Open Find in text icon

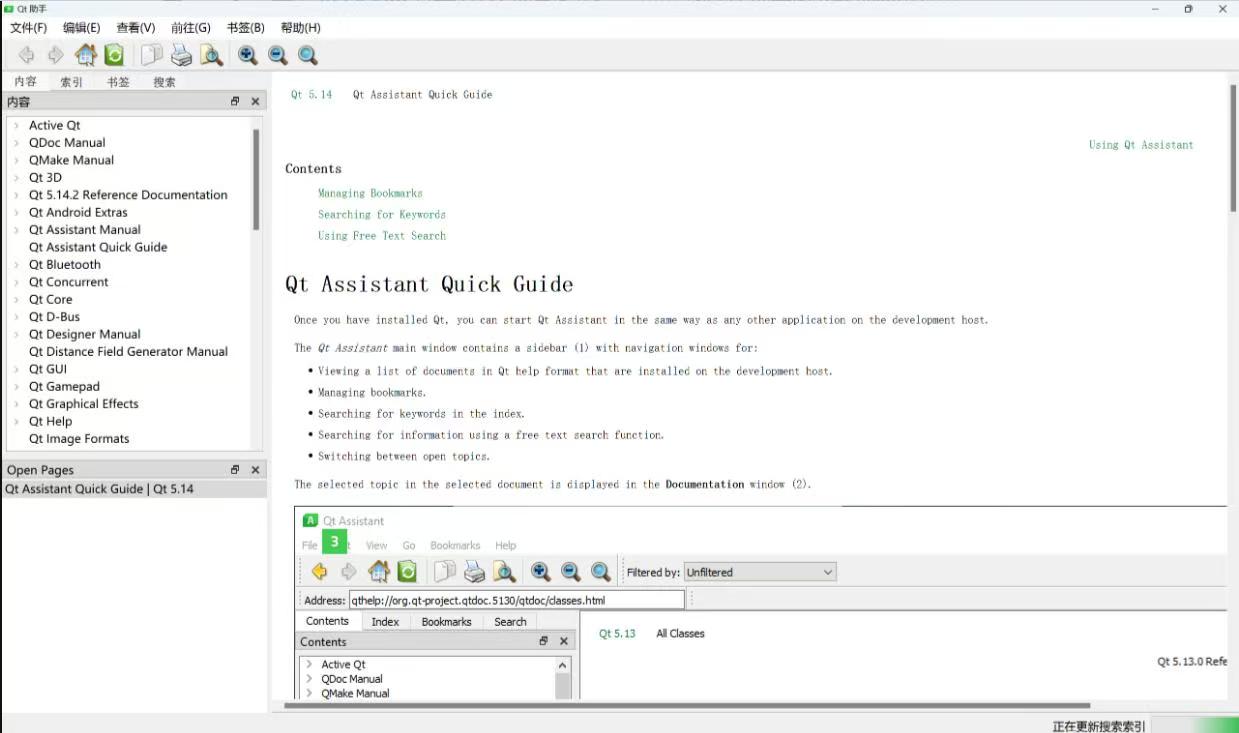click(211, 55)
